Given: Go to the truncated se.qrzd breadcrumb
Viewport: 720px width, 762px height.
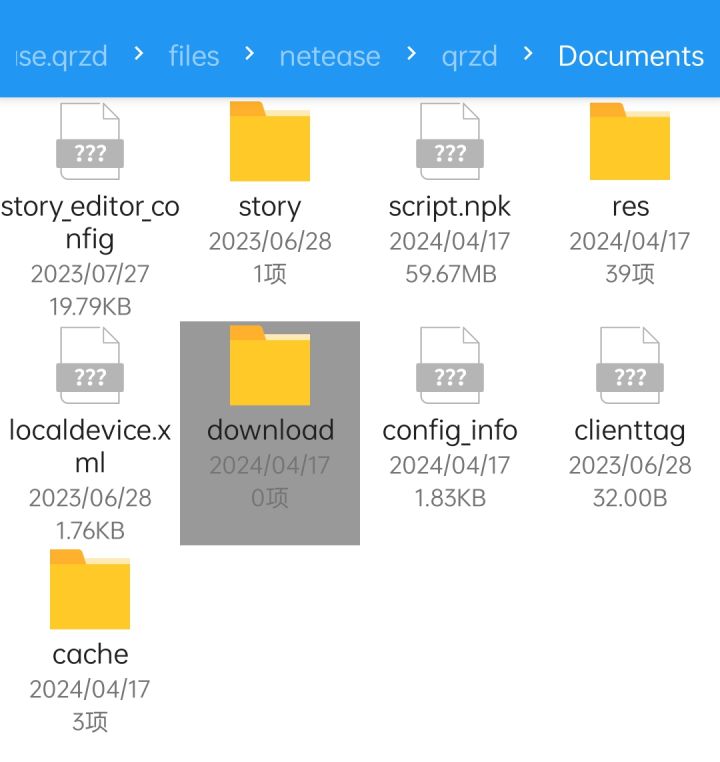Looking at the screenshot, I should click(x=61, y=57).
